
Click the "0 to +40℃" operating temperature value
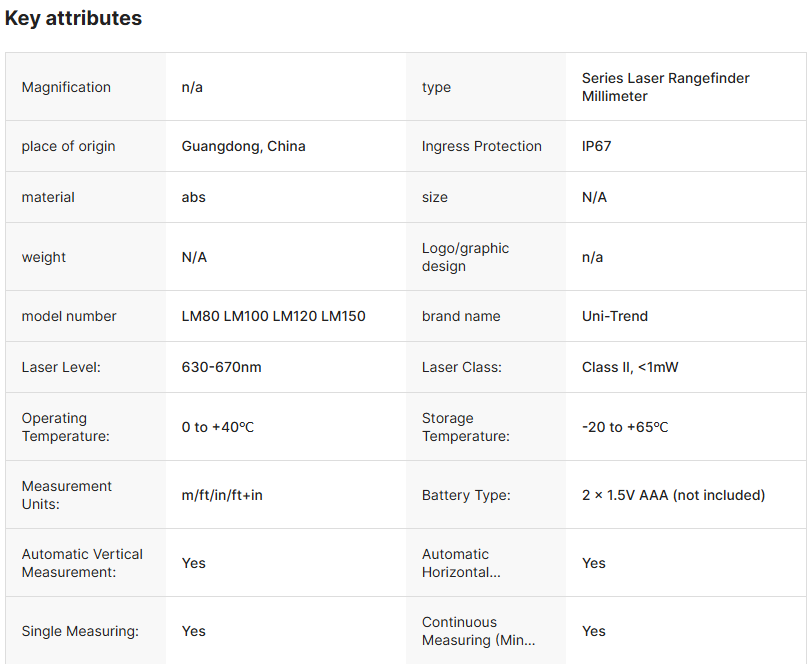[217, 427]
